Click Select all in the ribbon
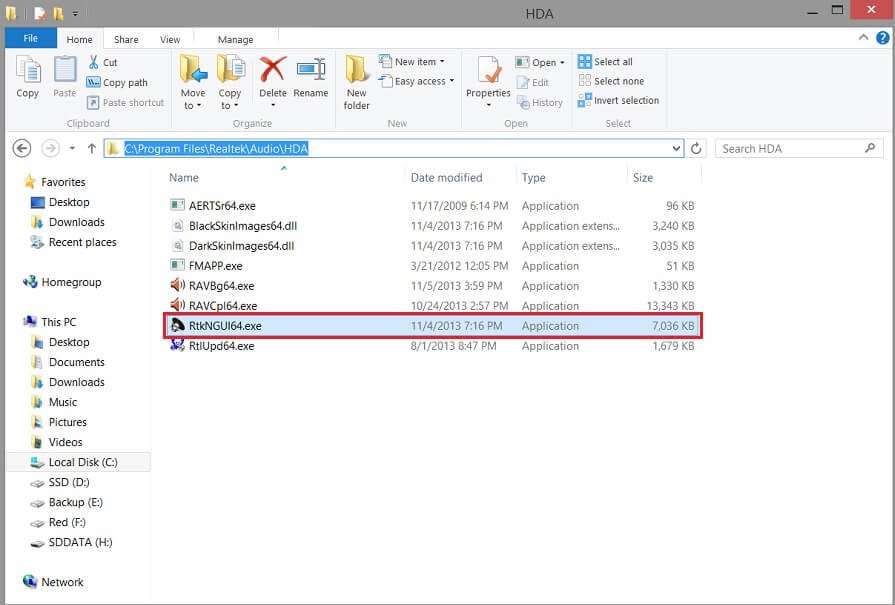 click(x=605, y=62)
